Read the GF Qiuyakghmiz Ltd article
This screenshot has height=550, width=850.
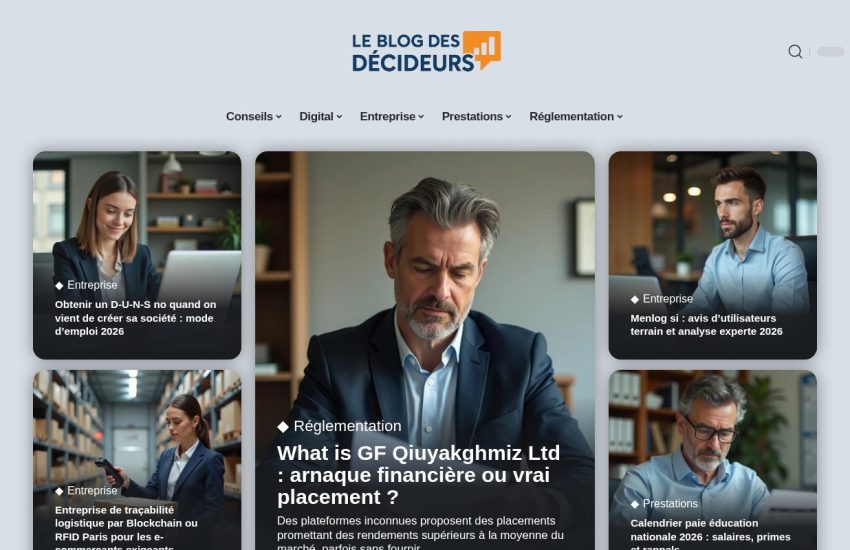pyautogui.click(x=418, y=475)
